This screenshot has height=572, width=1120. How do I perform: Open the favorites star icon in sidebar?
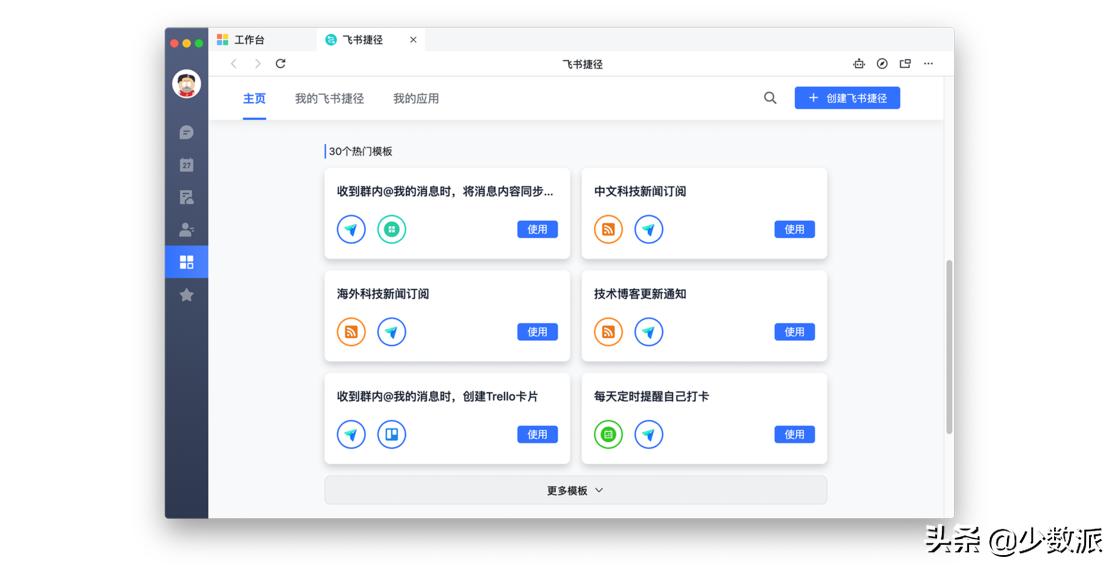[186, 295]
